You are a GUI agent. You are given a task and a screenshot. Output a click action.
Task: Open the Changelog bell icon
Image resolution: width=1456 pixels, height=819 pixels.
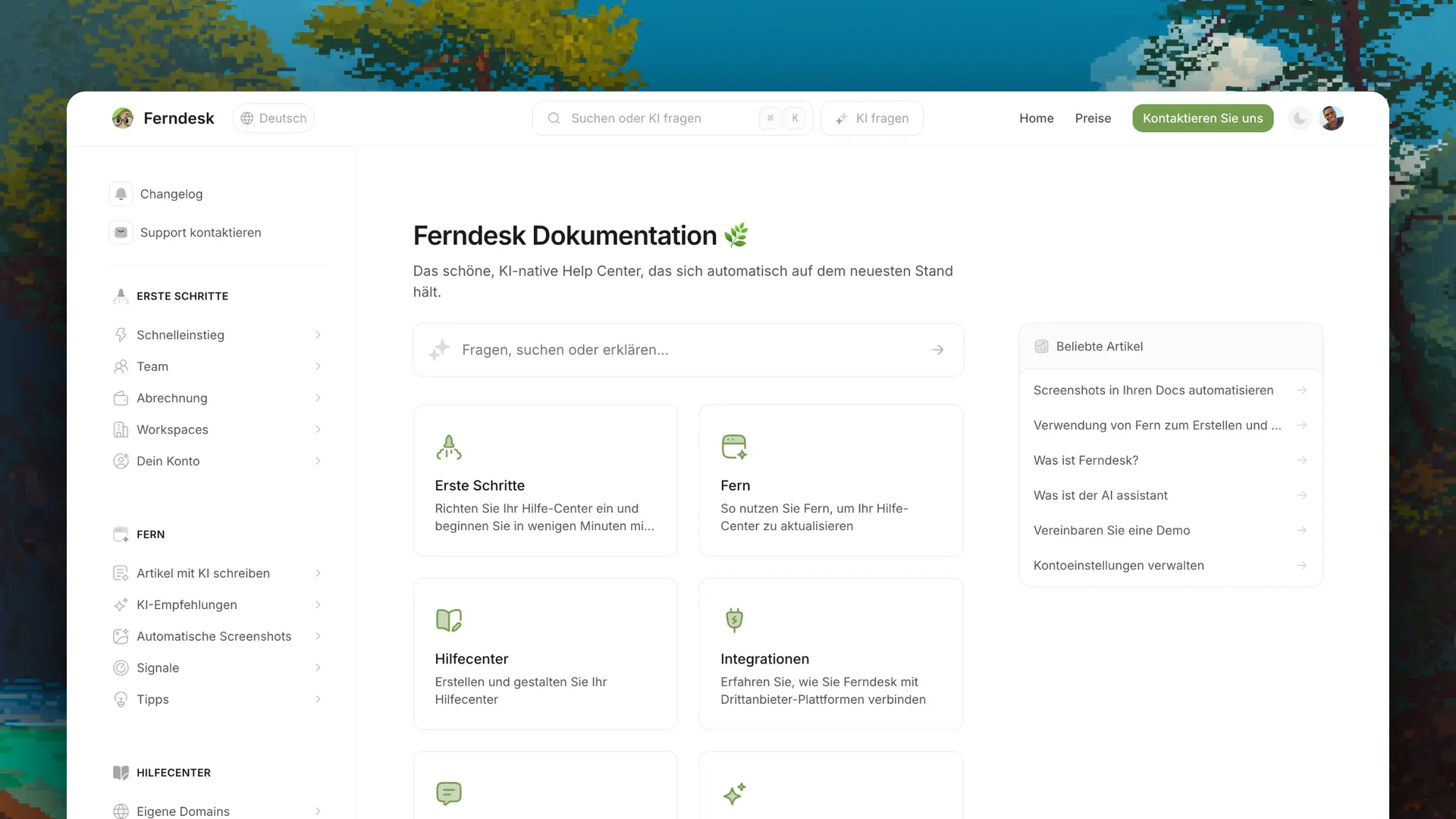click(121, 193)
